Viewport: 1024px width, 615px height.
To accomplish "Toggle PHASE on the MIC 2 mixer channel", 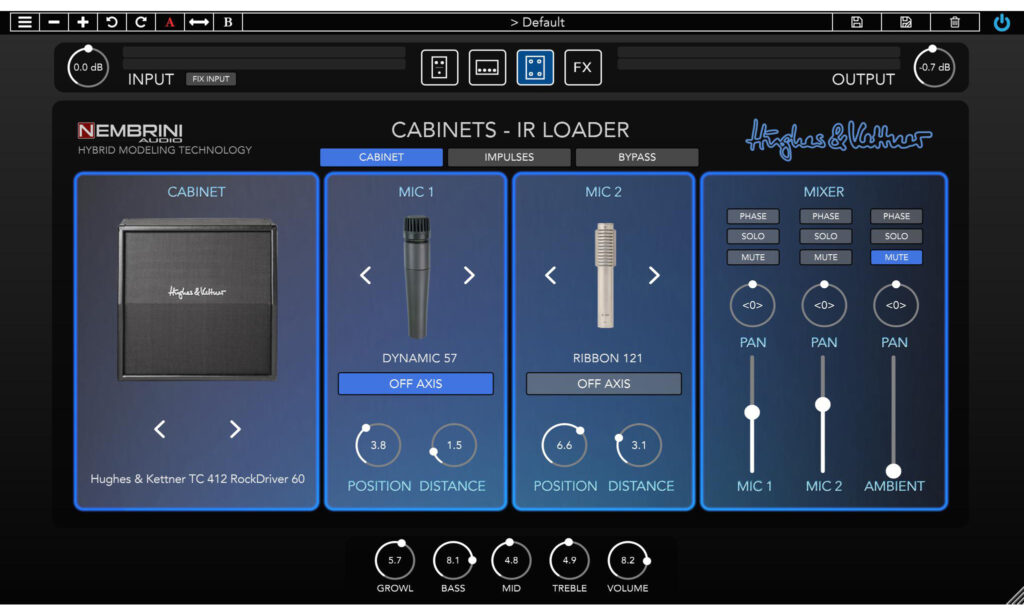I will pyautogui.click(x=825, y=216).
